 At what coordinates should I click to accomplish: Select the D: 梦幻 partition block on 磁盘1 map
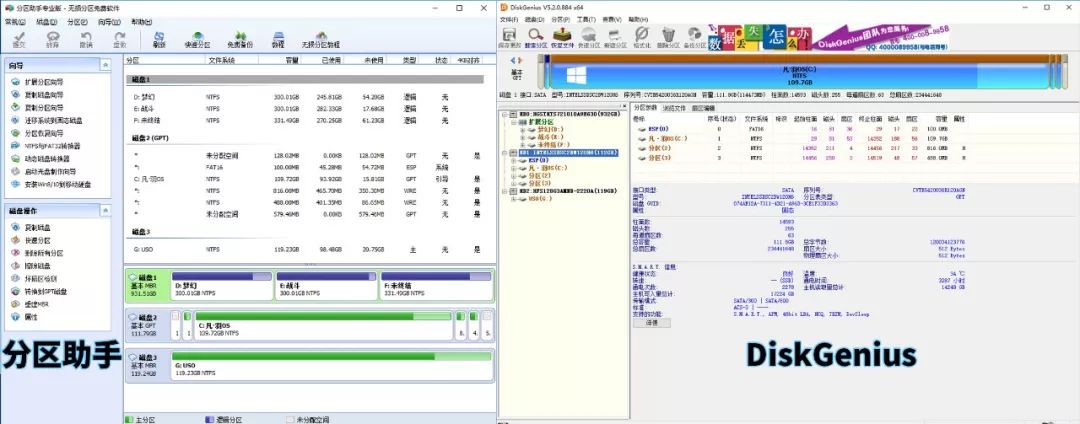pyautogui.click(x=222, y=285)
